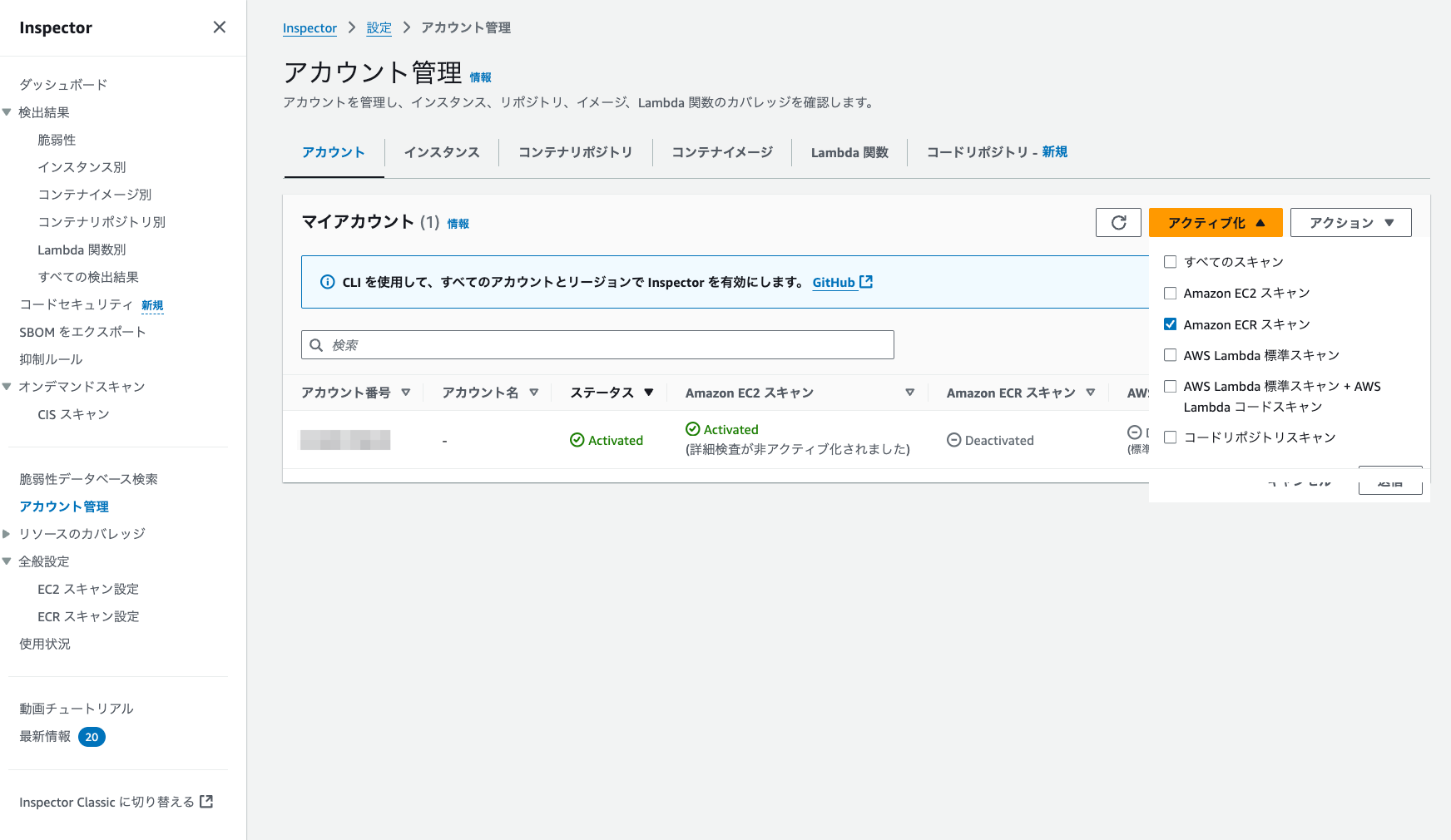Switch to the インスタンス tab
Screen dimensions: 1451x840
tap(442, 152)
